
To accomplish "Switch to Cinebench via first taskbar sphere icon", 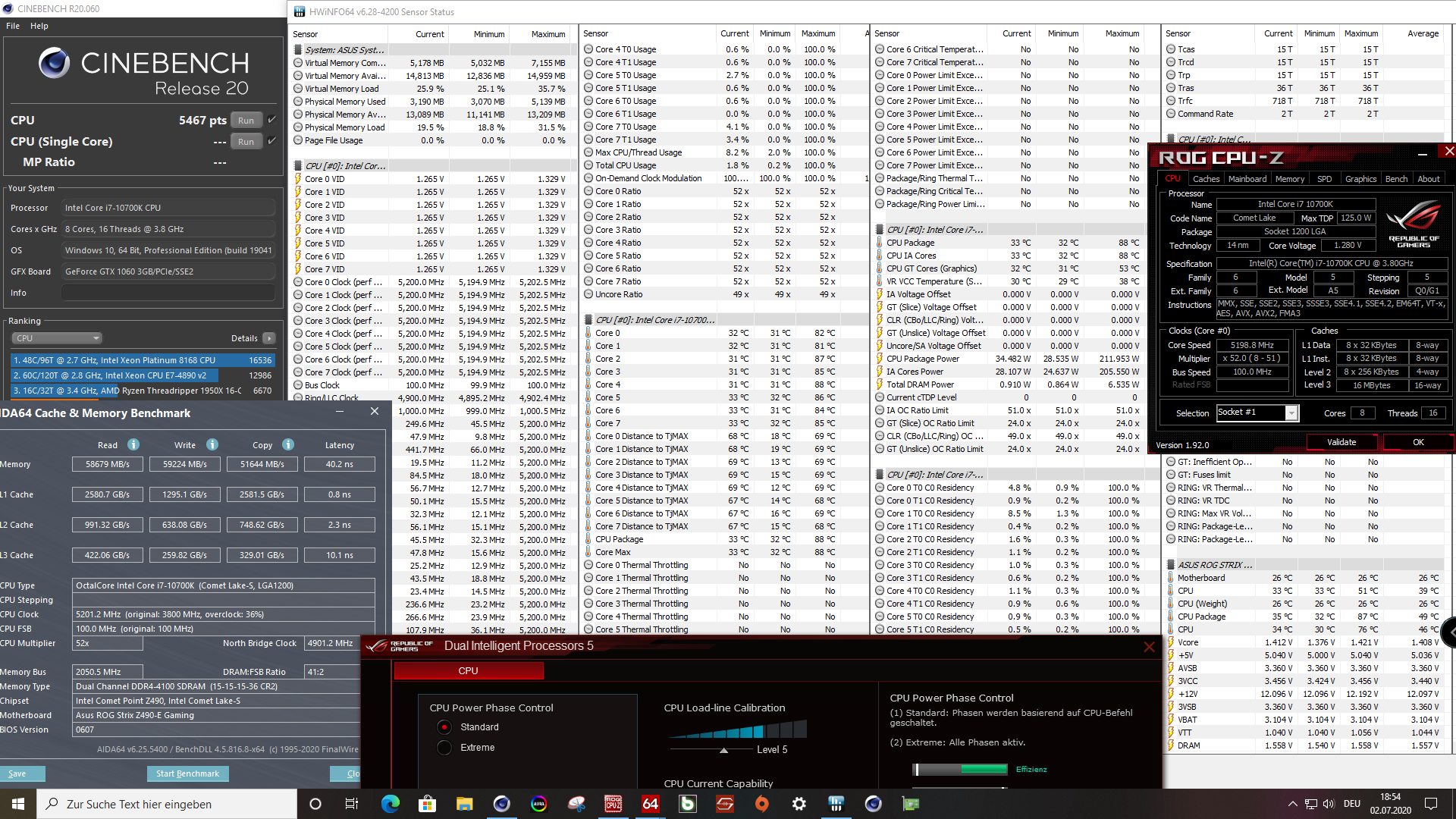I will click(502, 804).
